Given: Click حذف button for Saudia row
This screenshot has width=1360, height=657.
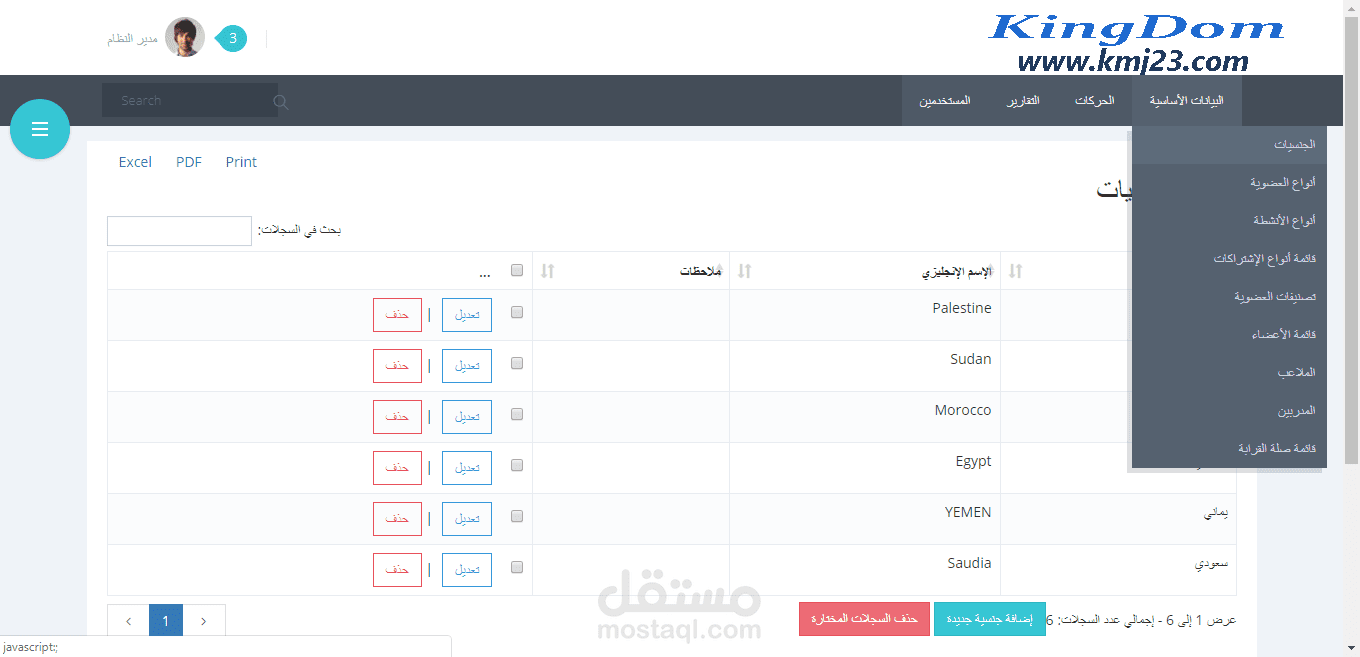Looking at the screenshot, I should pos(397,569).
